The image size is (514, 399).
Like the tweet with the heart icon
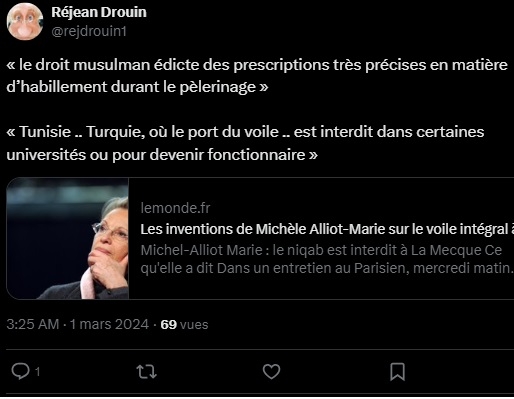tap(271, 371)
